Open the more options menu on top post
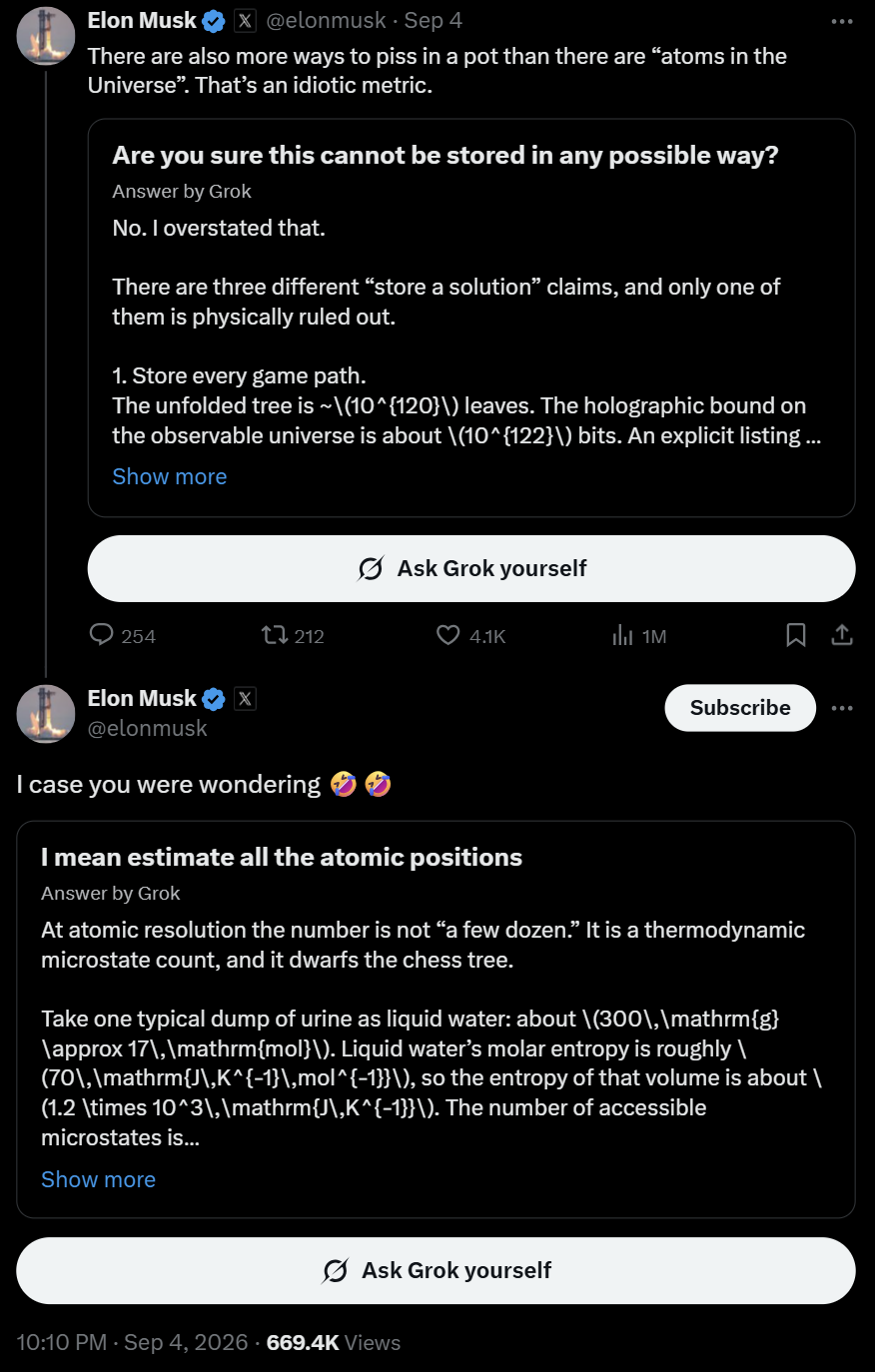 (x=842, y=21)
